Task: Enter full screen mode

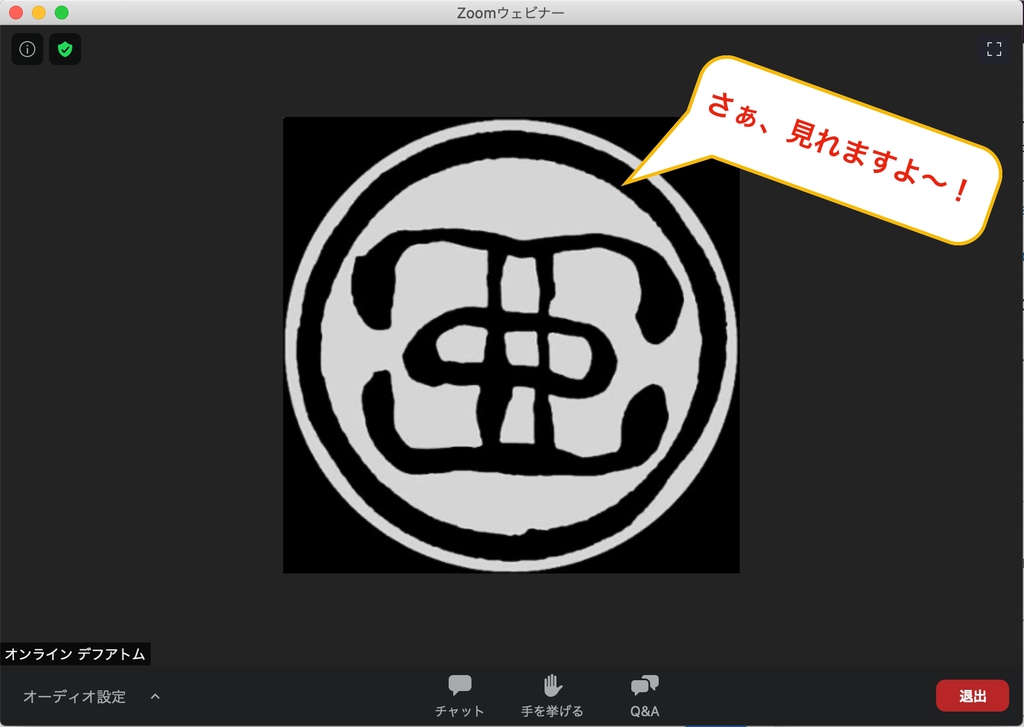Action: (994, 49)
